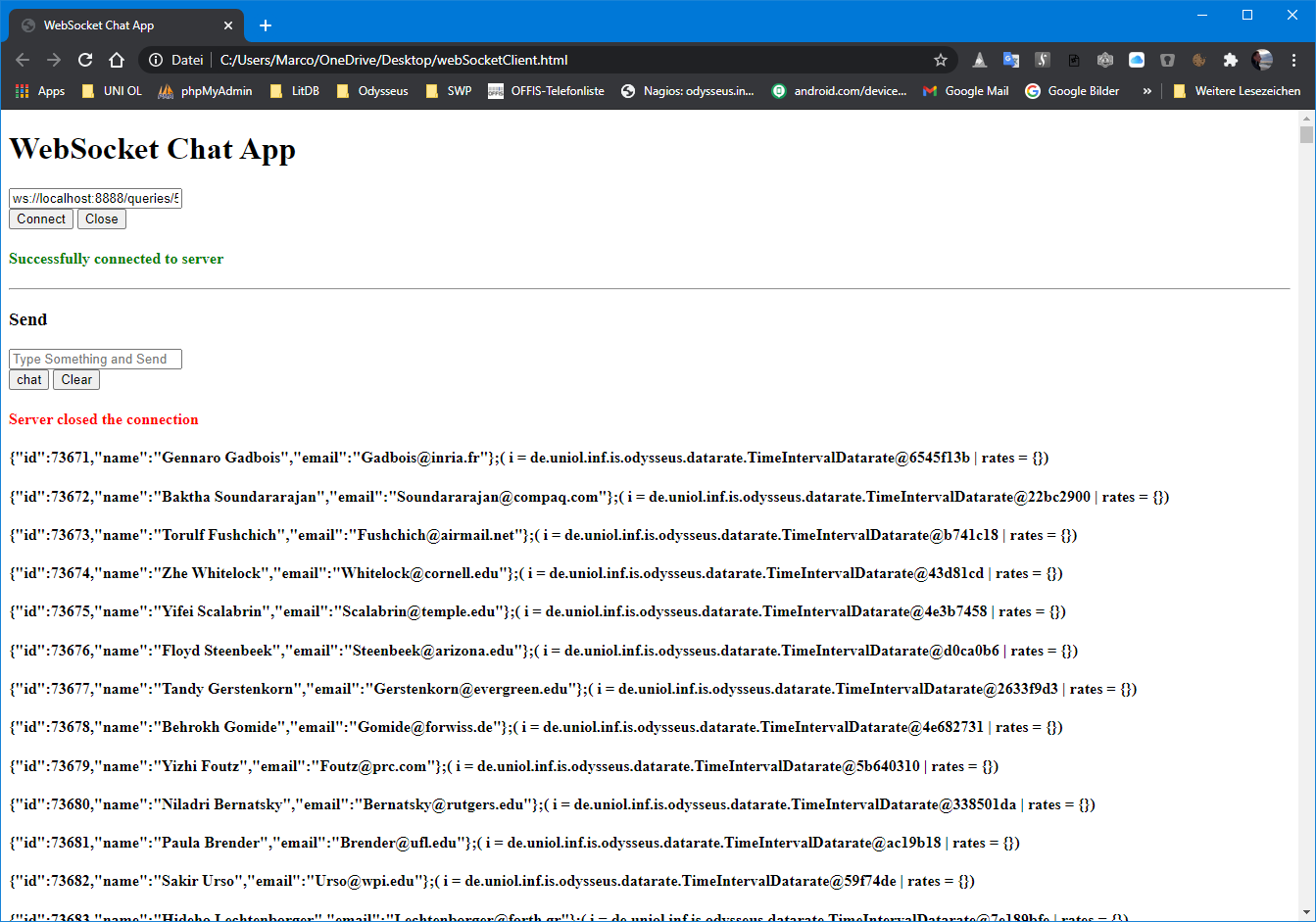Click the home icon in the toolbar

pos(117,60)
